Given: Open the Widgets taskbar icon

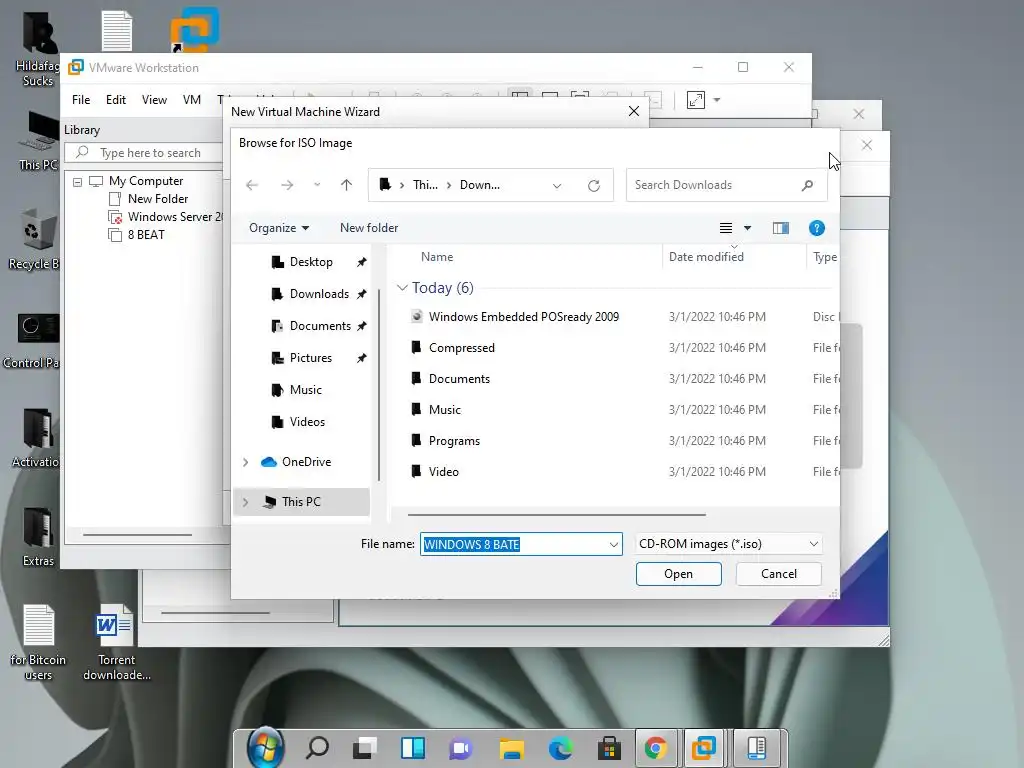Looking at the screenshot, I should pyautogui.click(x=413, y=747).
